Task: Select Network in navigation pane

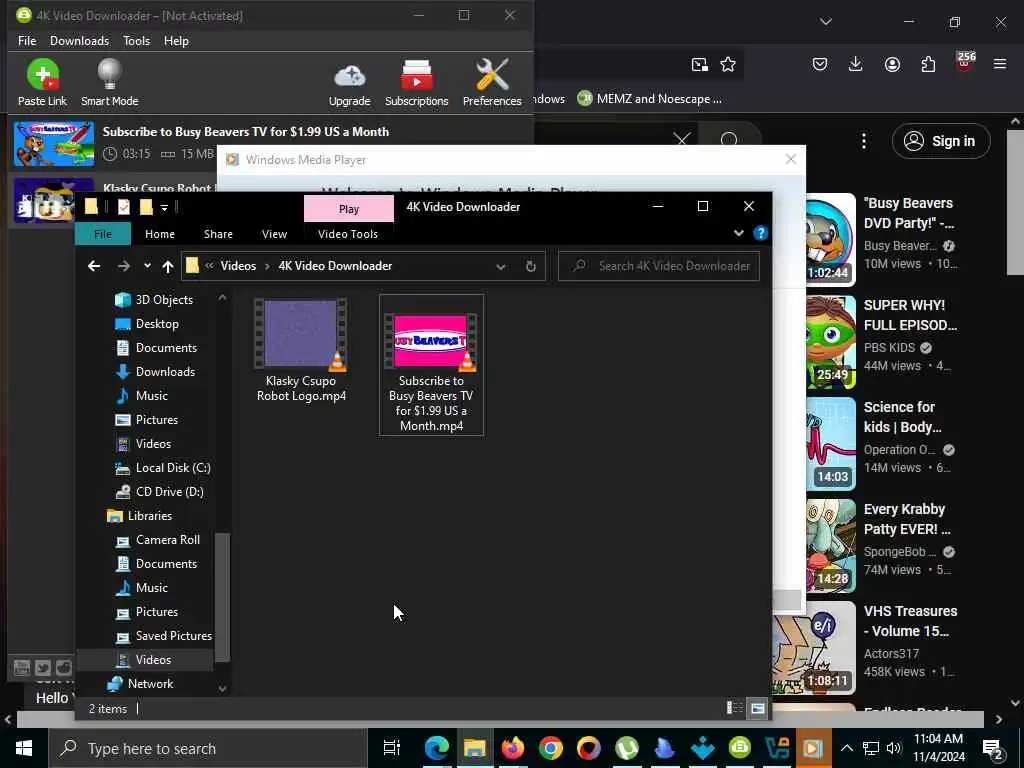Action: coord(140,684)
